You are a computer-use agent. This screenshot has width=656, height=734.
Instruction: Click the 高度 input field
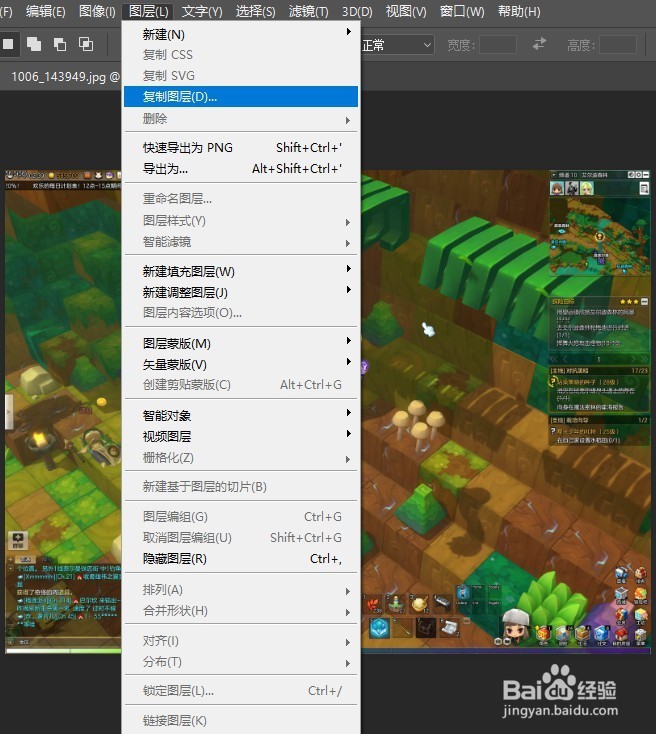pos(618,45)
